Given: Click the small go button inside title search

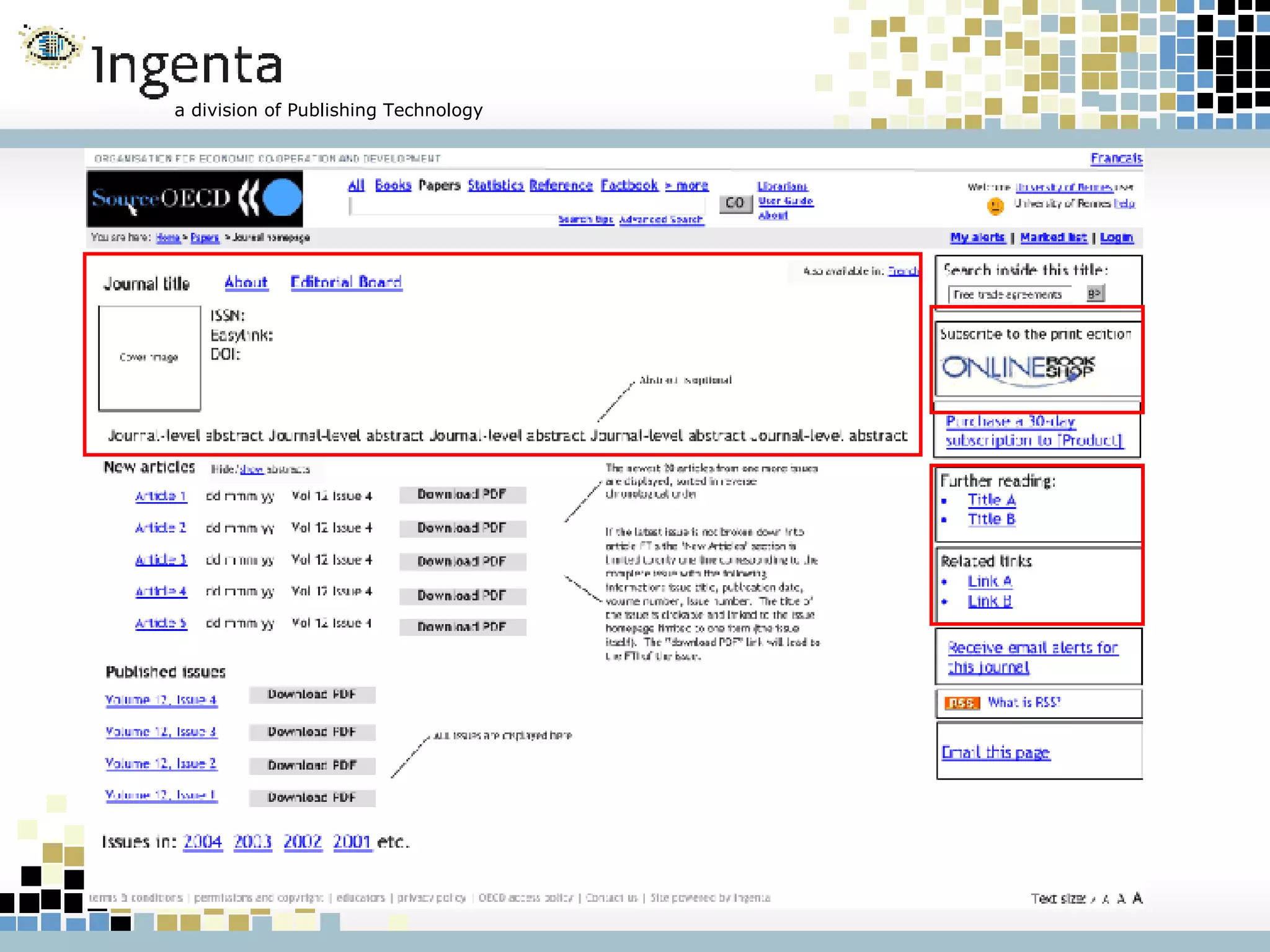Looking at the screenshot, I should click(x=1095, y=294).
